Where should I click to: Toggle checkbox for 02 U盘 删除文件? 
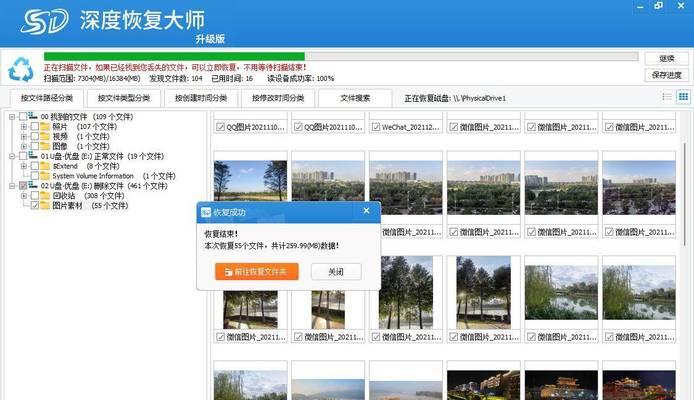(23, 186)
